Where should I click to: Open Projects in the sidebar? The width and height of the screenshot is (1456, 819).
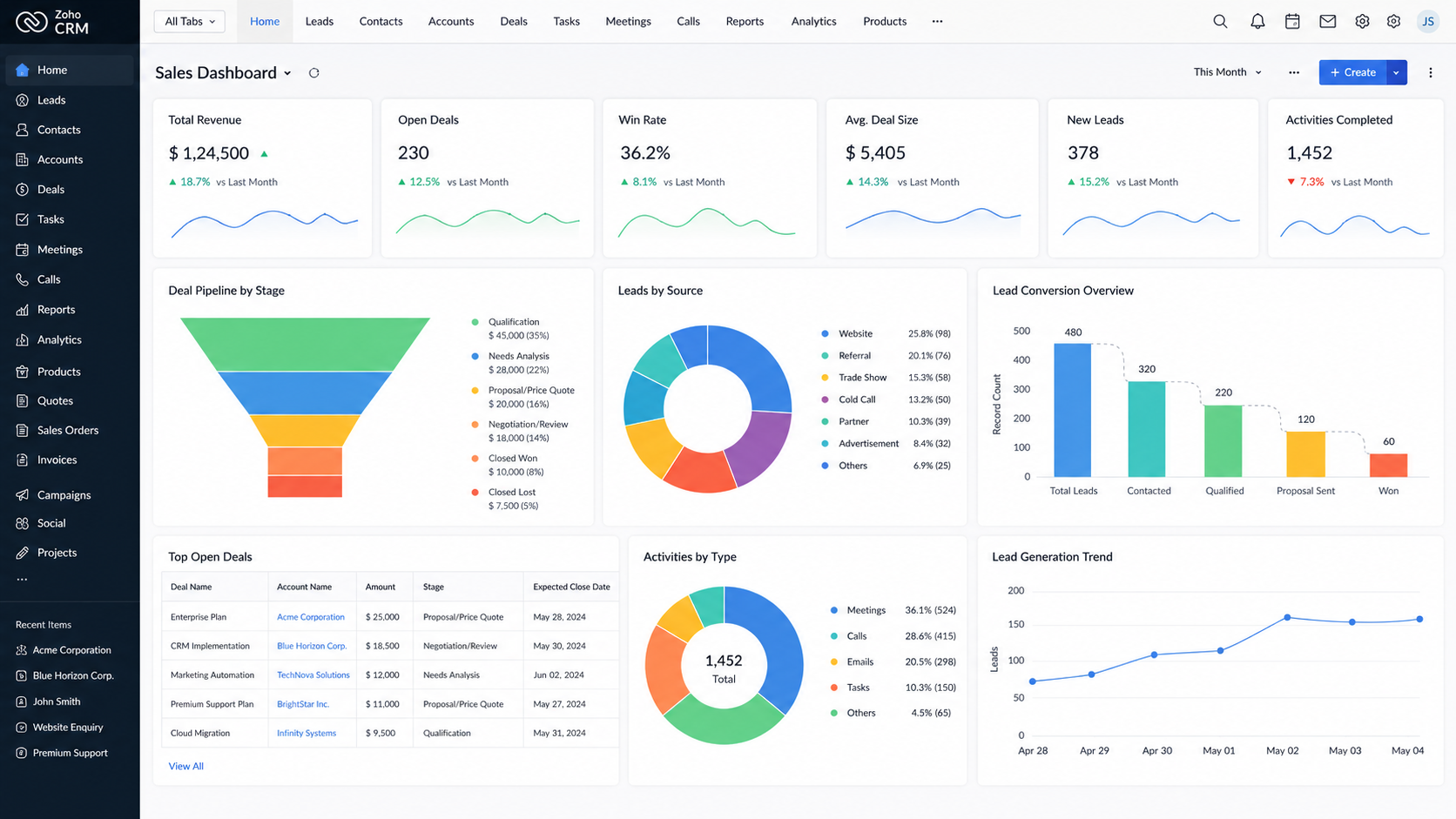click(x=70, y=553)
